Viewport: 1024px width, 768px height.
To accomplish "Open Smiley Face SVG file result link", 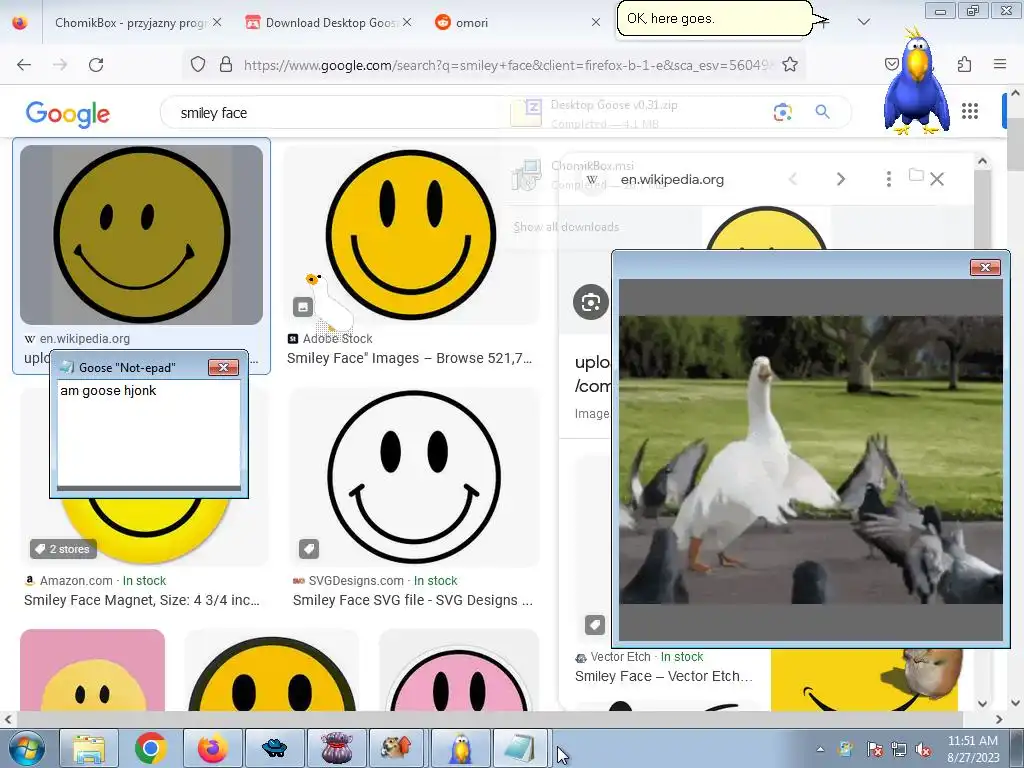I will click(412, 600).
